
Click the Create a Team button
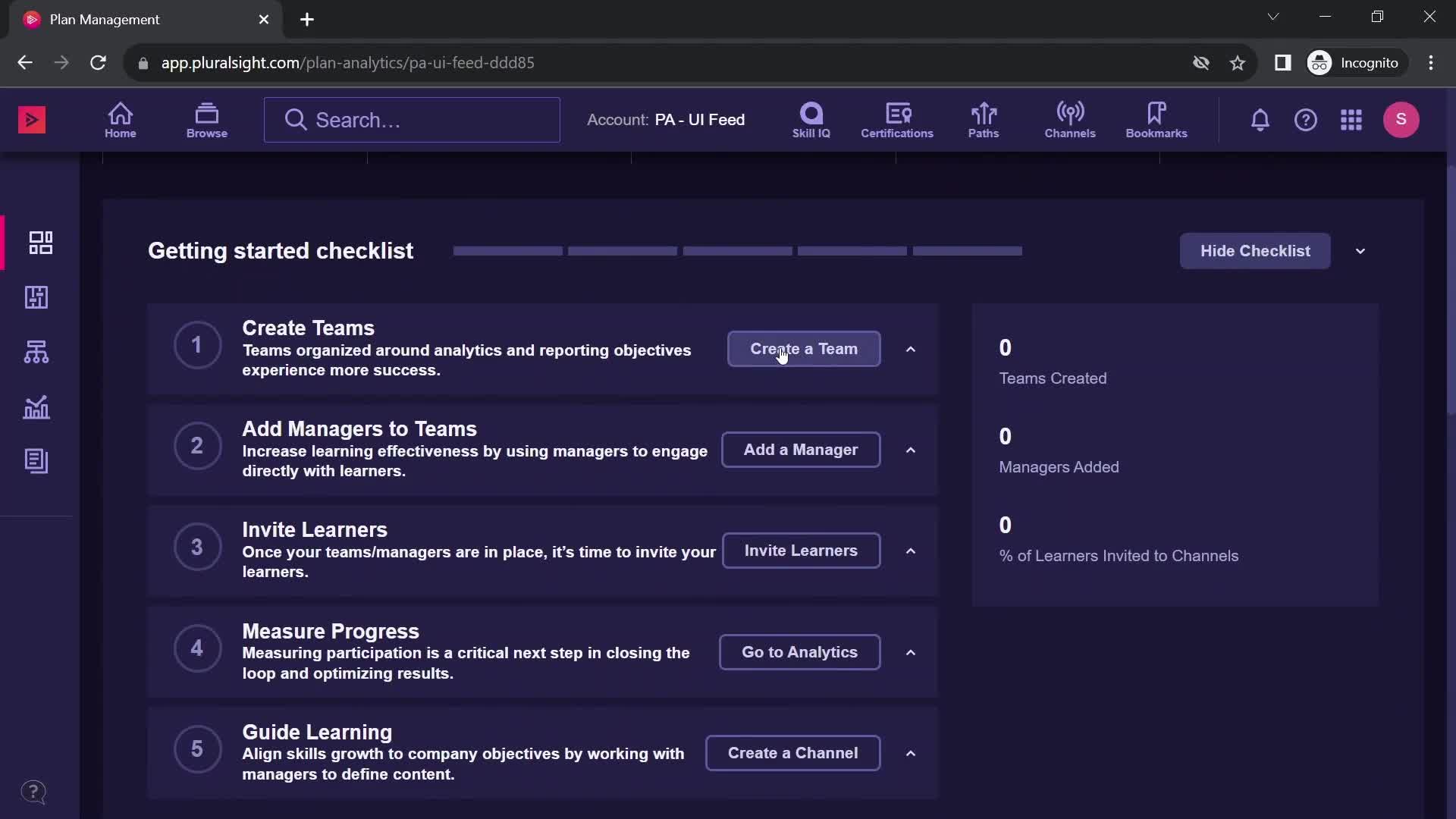tap(804, 349)
